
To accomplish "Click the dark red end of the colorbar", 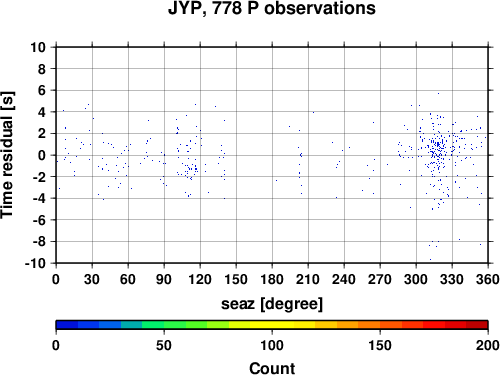I will click(x=477, y=325).
